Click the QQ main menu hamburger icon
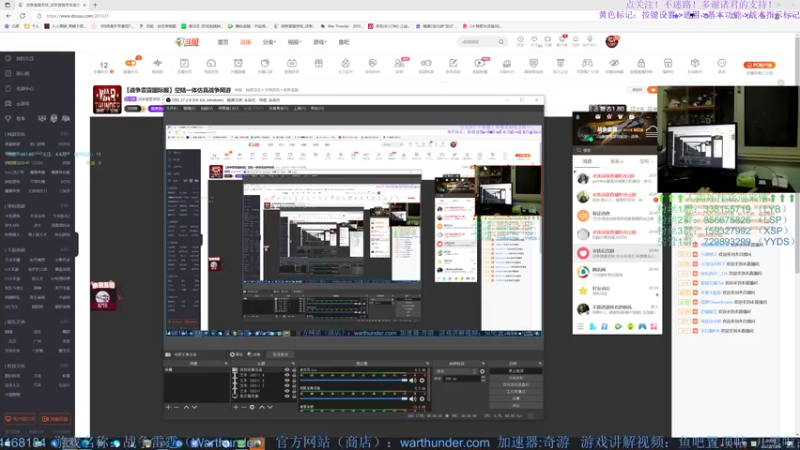800x450 pixels. coord(580,326)
